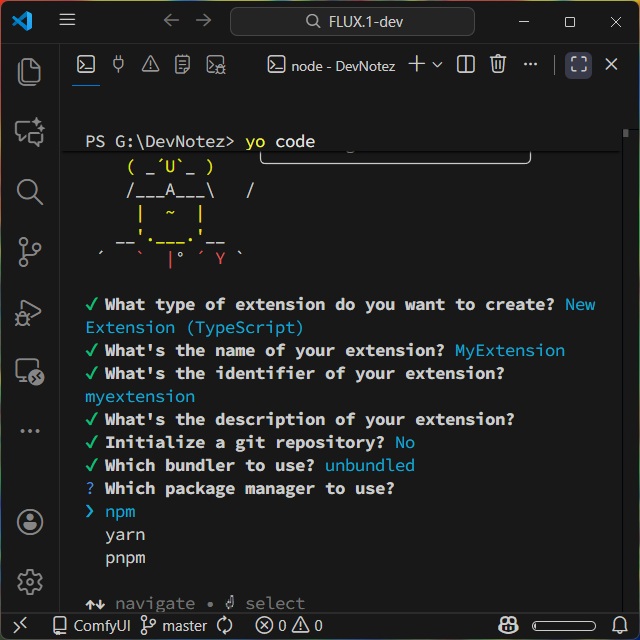Switch to the Debug Console panel tab
The image size is (640, 640).
point(215,65)
